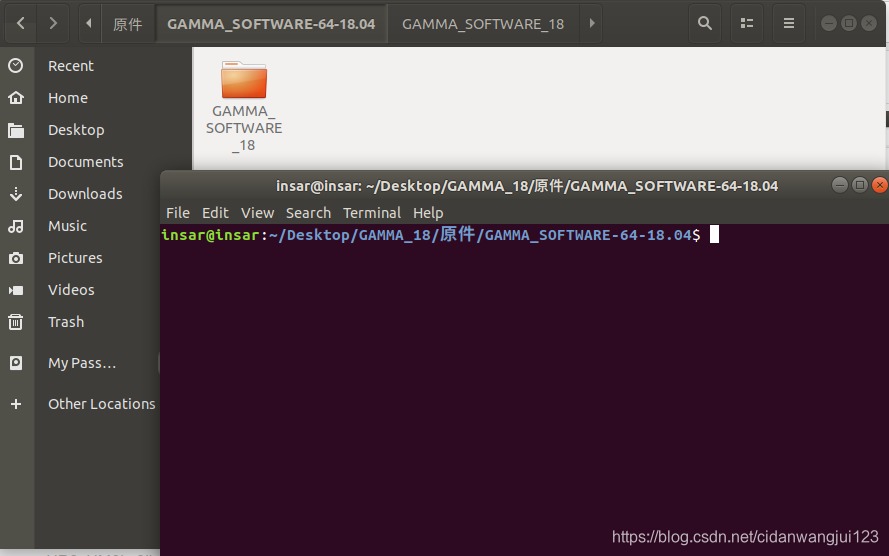Click the Recent clock icon
The height and width of the screenshot is (556, 889).
pyautogui.click(x=16, y=66)
